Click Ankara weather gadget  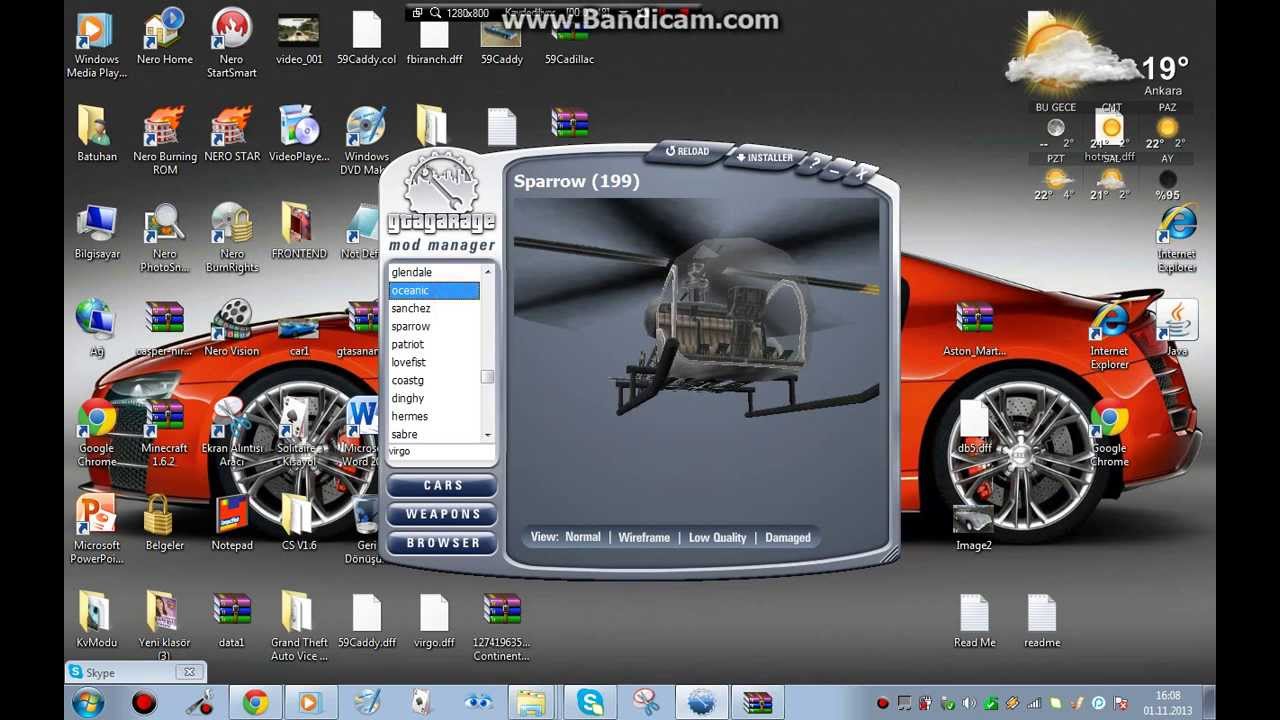pos(1110,105)
